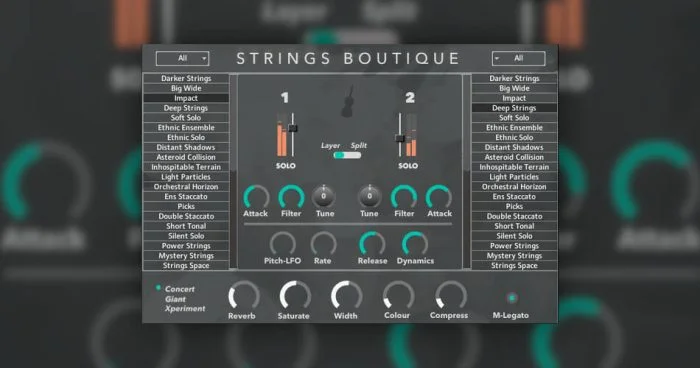Select Strings Space in left list
Viewport: 700px width, 368px height.
pyautogui.click(x=186, y=265)
